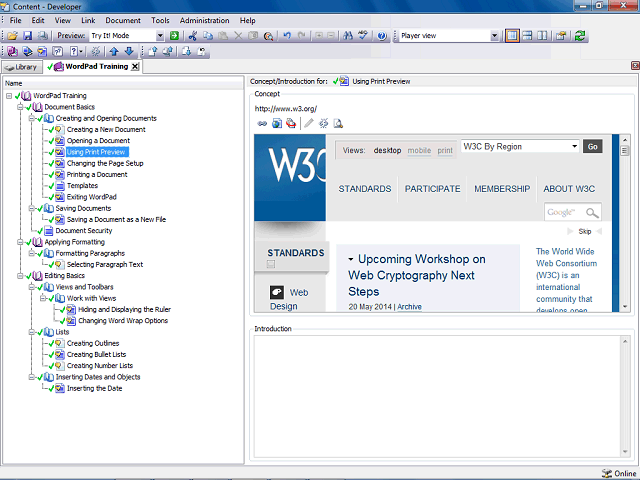Click the gear icon in second toolbar row
The width and height of the screenshot is (640, 480).
pyautogui.click(x=96, y=51)
